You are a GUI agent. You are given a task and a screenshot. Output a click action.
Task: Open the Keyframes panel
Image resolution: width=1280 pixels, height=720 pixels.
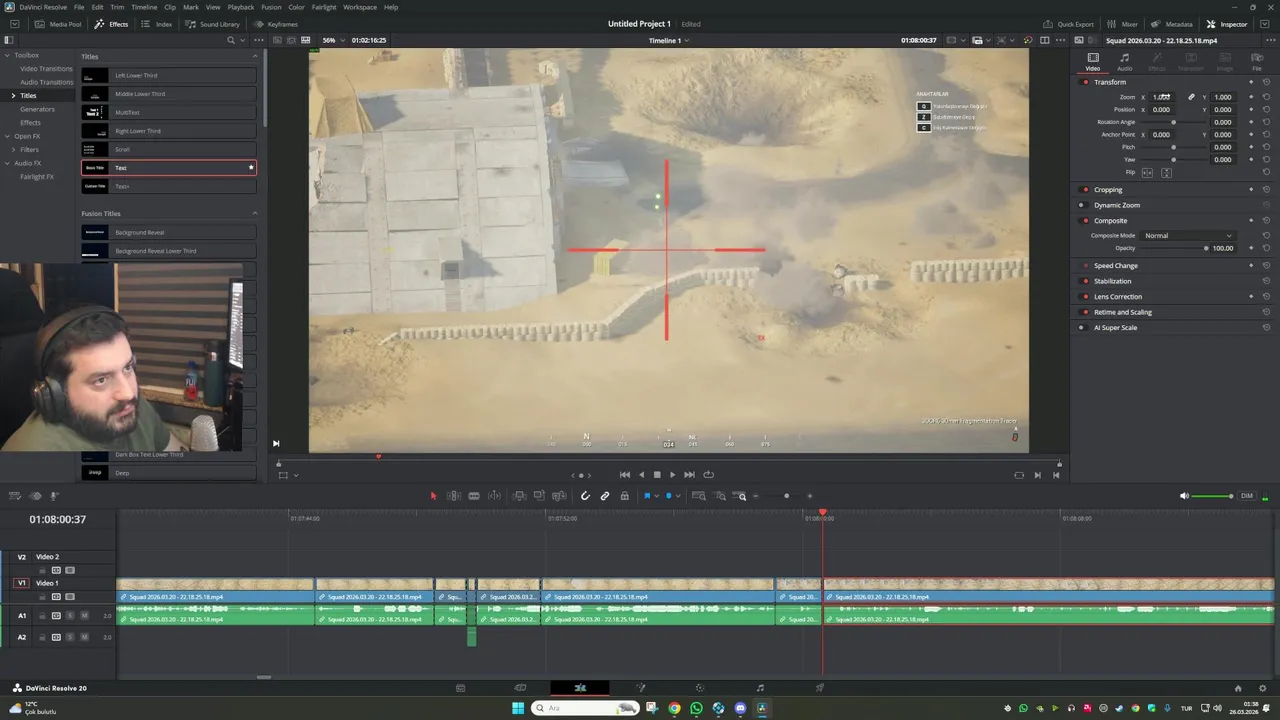276,24
